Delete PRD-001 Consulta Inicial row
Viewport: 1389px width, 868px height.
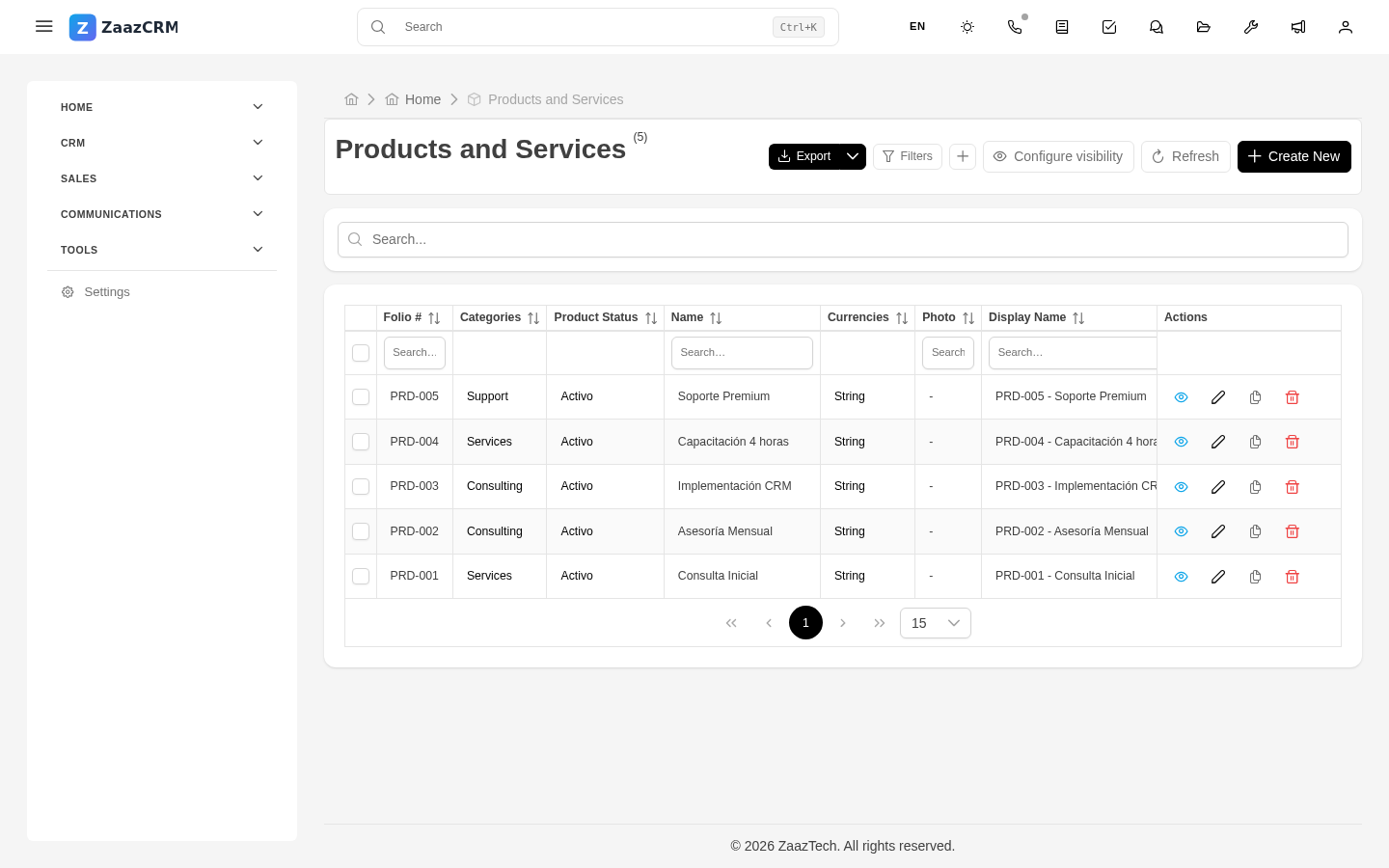point(1293,577)
